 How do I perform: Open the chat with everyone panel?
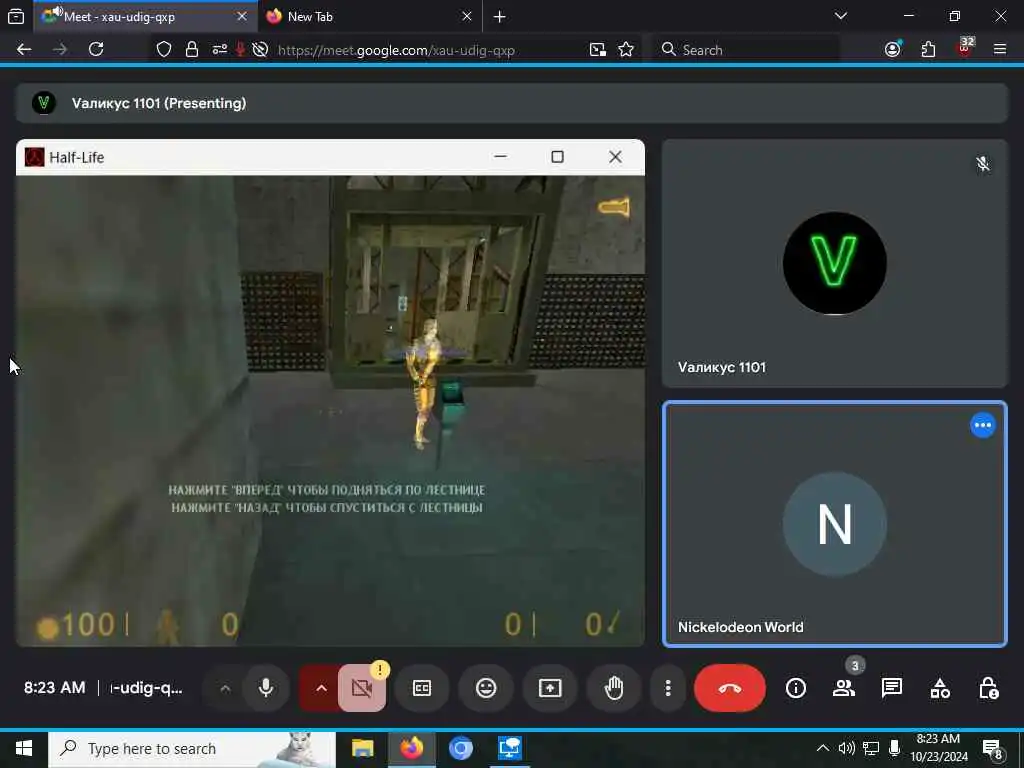tap(891, 688)
